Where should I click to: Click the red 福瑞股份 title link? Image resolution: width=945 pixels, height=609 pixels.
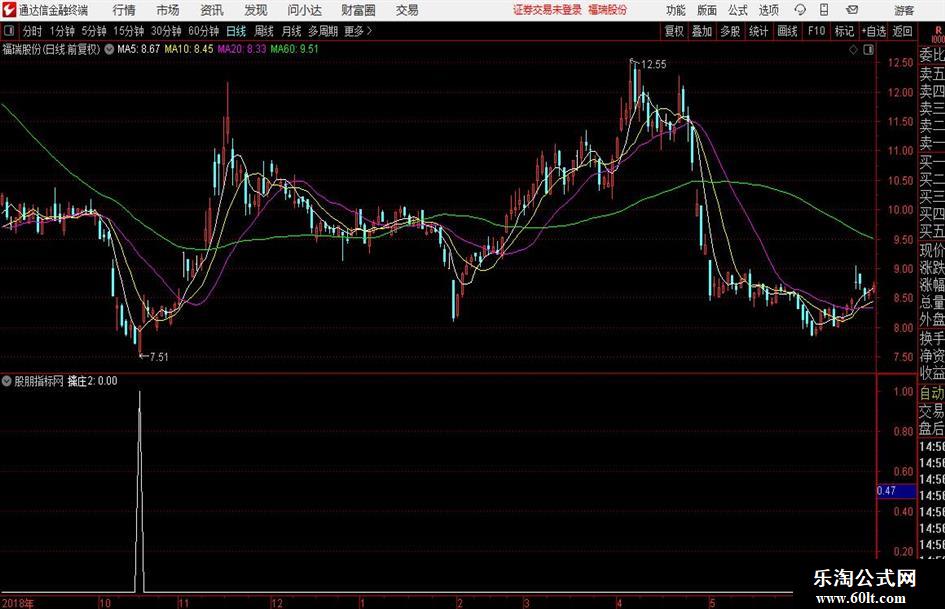click(x=608, y=10)
